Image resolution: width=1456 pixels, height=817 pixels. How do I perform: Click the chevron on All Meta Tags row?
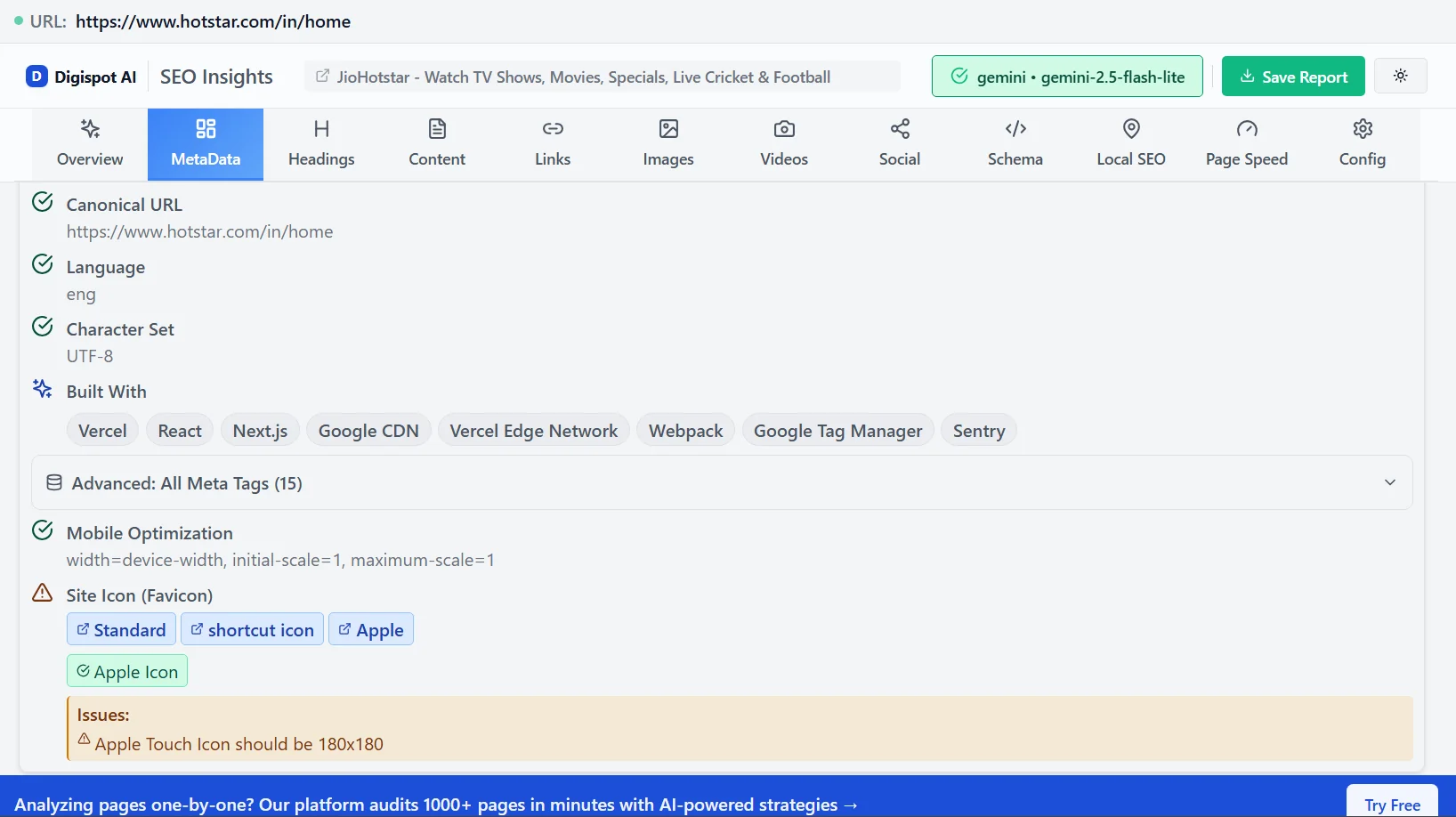coord(1390,482)
